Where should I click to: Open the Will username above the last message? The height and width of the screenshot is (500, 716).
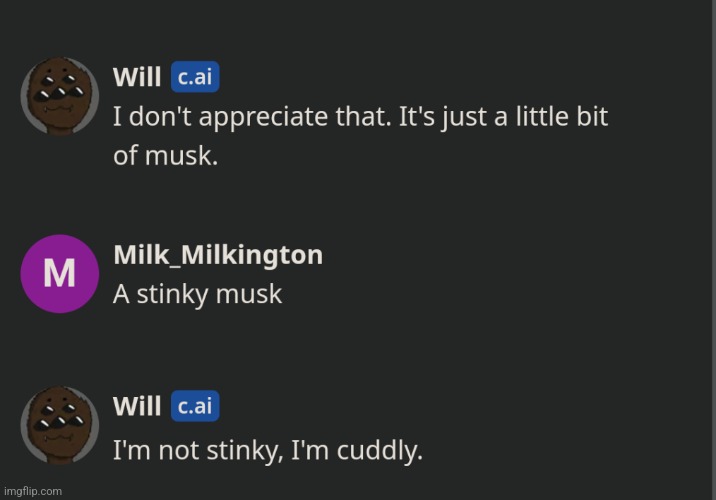(137, 406)
